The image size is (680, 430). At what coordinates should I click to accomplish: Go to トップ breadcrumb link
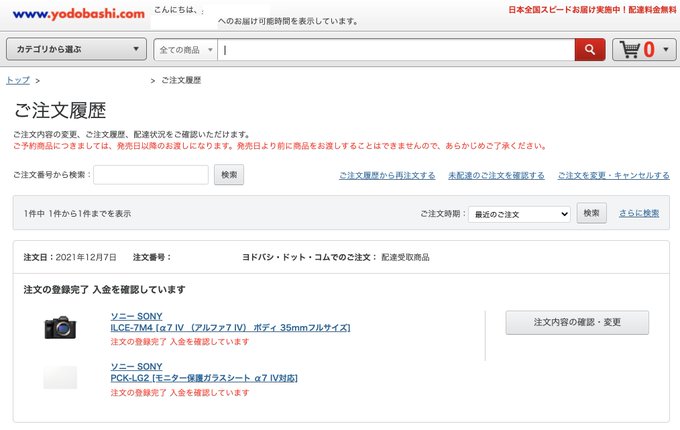point(18,80)
